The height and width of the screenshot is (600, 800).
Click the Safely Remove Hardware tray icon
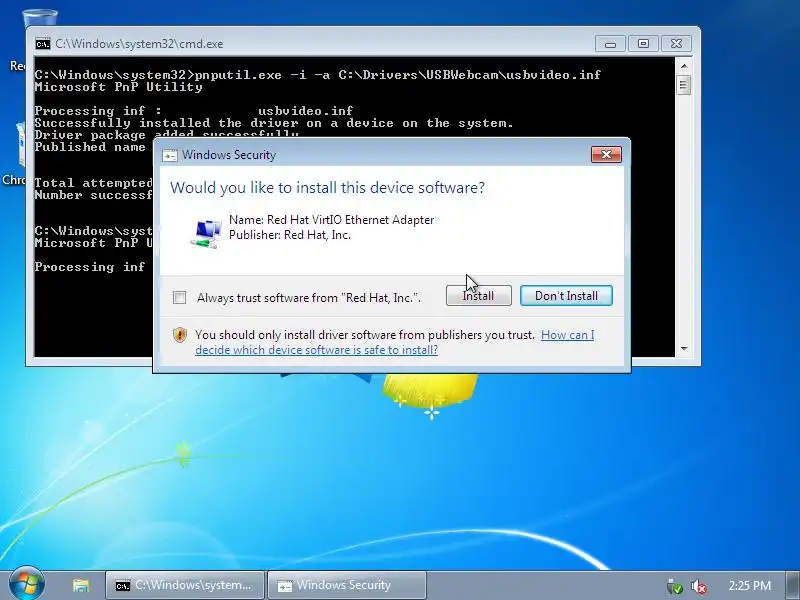674,586
